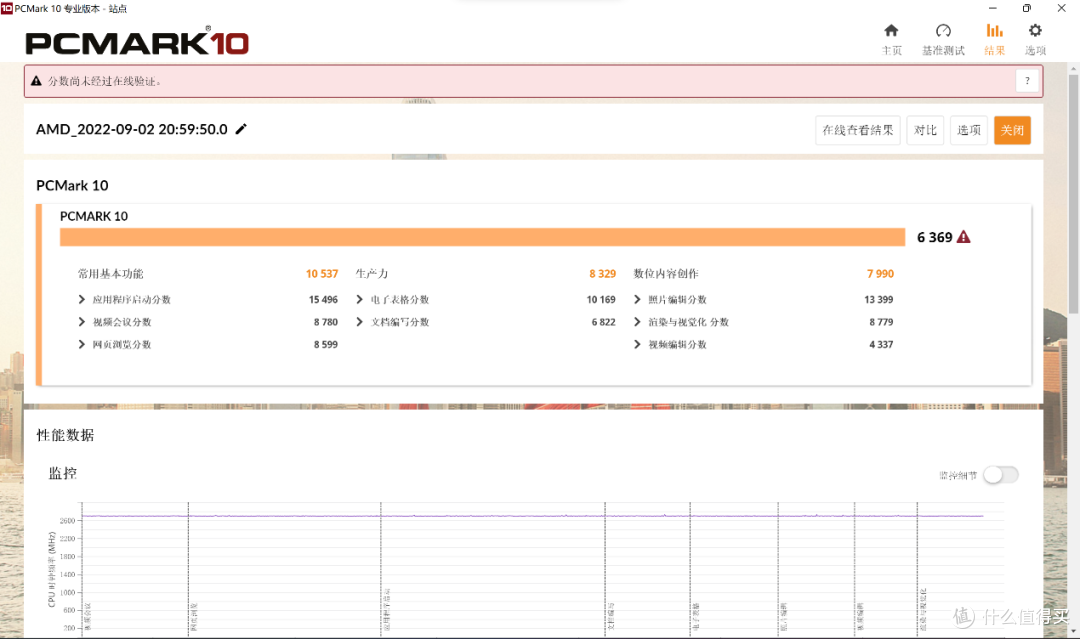Click the Digital Content Creation score 7 990
The image size is (1080, 639).
(x=880, y=273)
